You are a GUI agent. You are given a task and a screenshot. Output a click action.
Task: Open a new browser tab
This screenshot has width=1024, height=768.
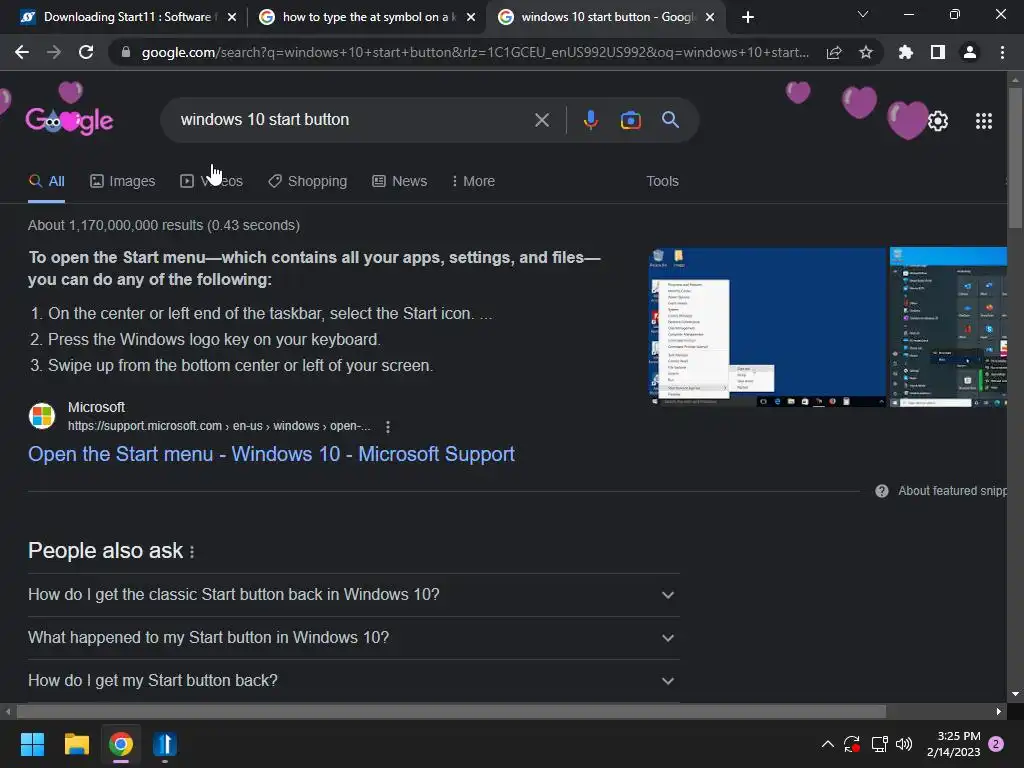point(748,17)
